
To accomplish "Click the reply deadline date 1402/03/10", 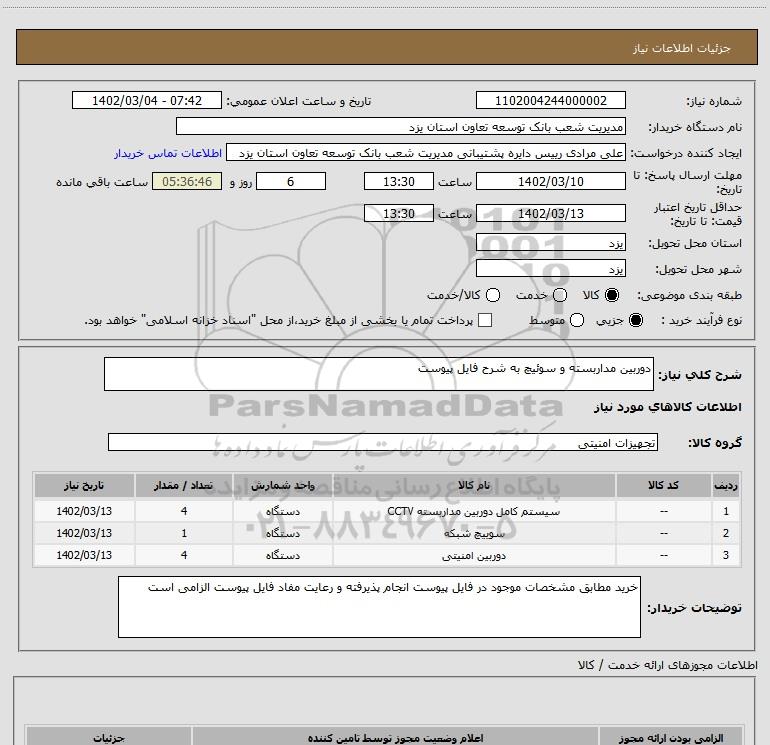I will 550,181.
